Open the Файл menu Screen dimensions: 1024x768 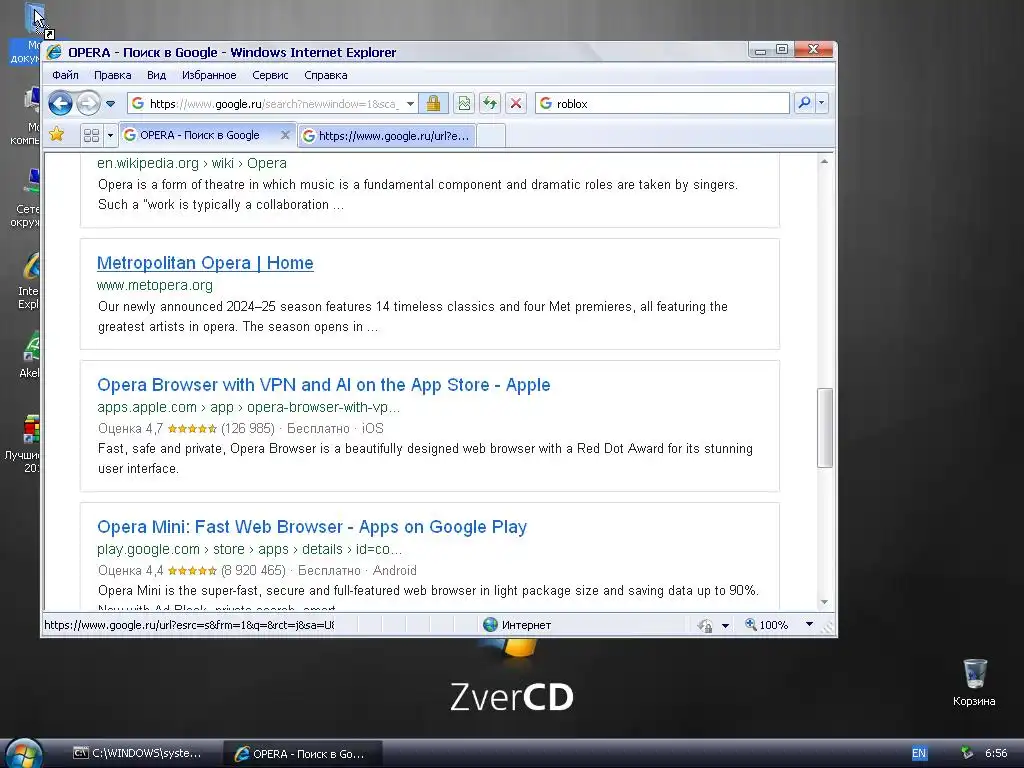coord(65,75)
